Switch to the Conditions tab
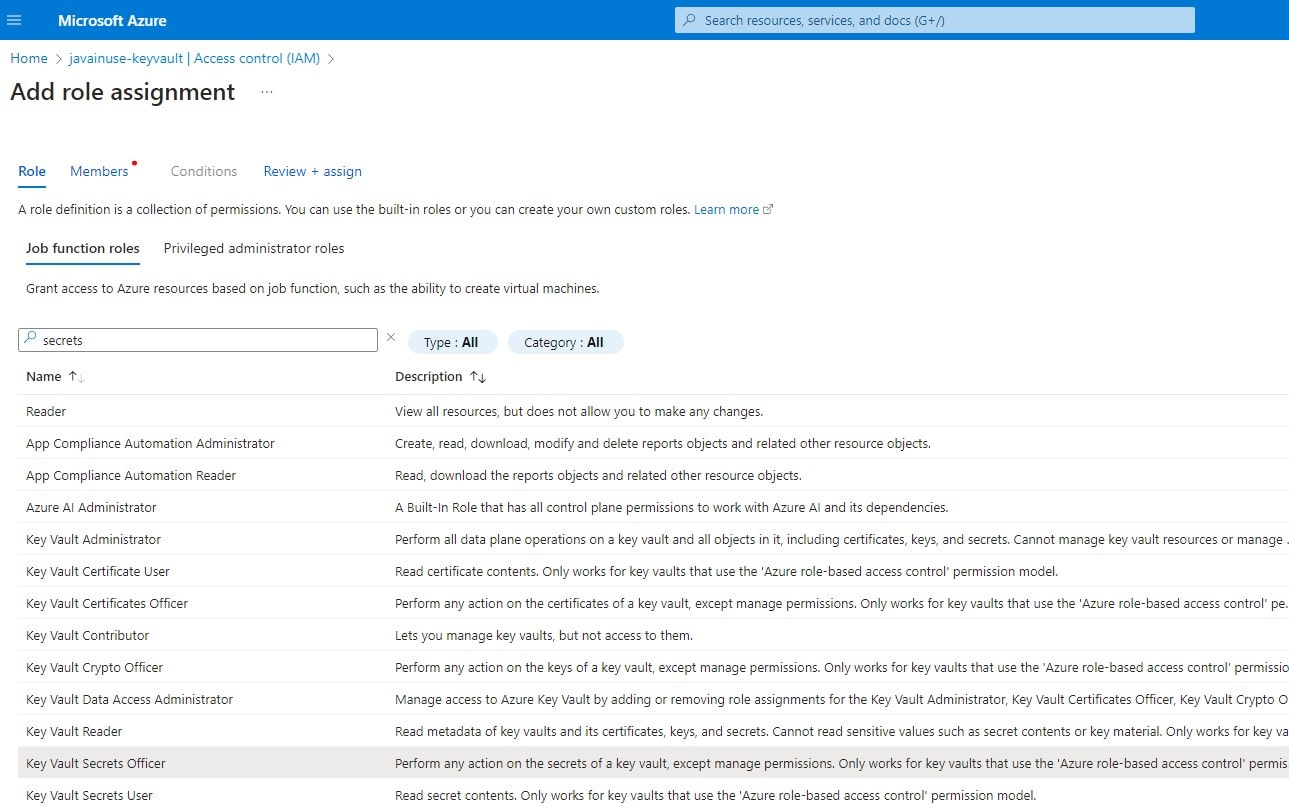The width and height of the screenshot is (1289, 810). coord(204,171)
